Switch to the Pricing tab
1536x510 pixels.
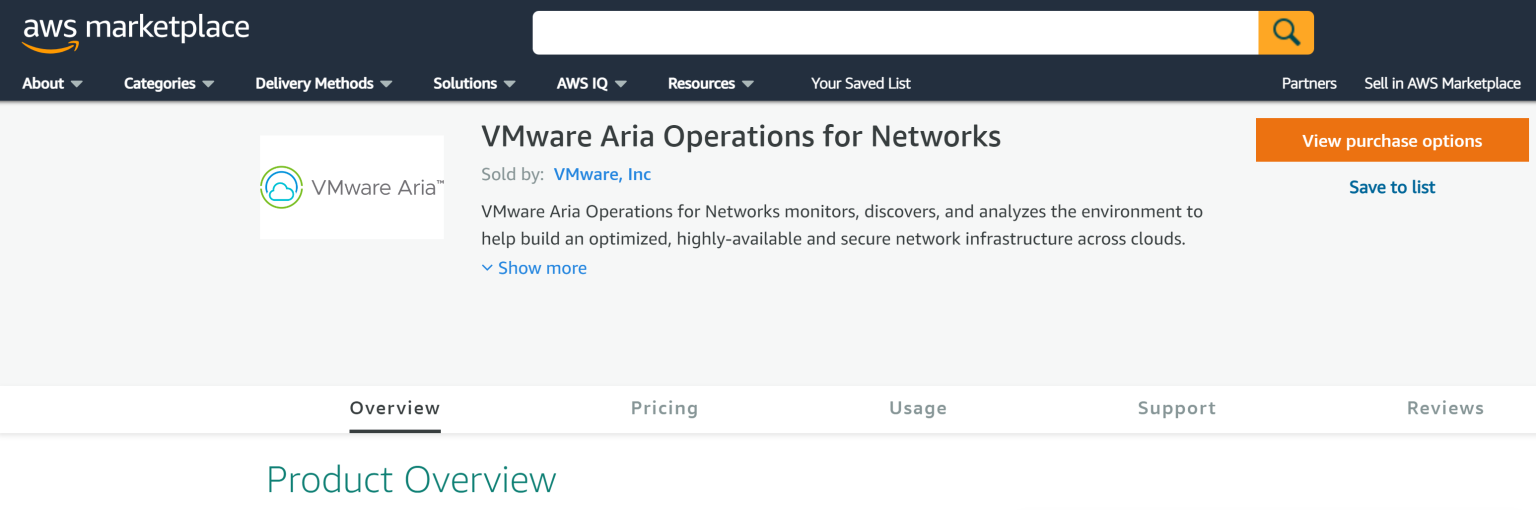click(x=664, y=408)
